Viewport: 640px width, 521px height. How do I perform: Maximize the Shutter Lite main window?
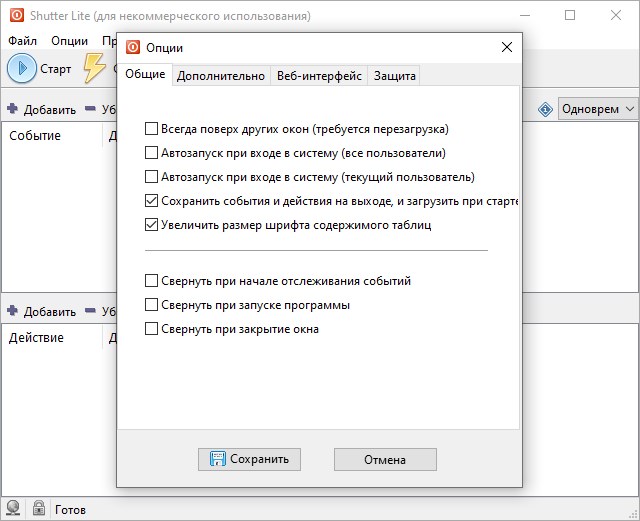click(570, 16)
